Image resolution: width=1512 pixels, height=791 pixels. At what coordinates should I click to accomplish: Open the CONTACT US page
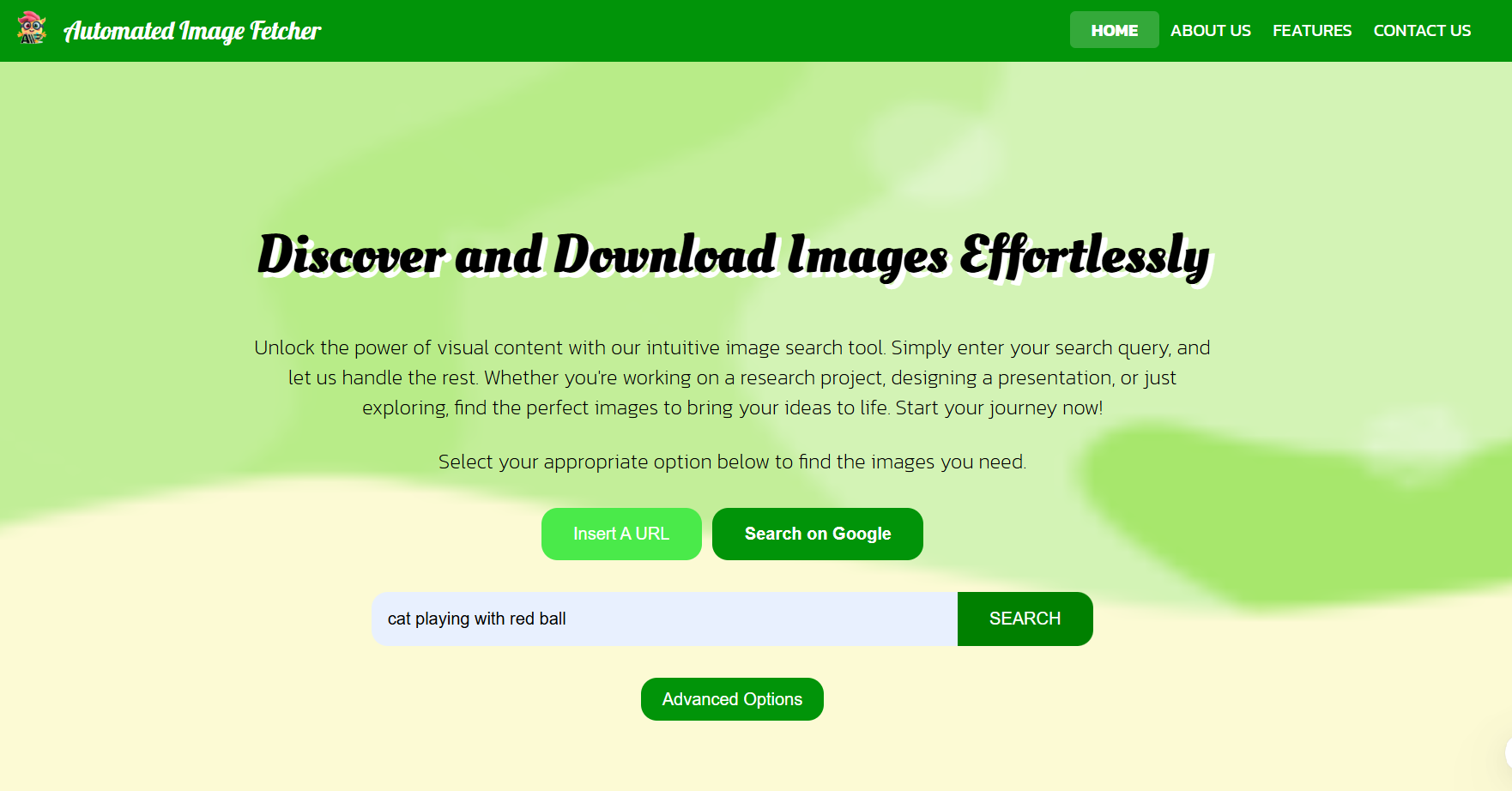(x=1422, y=29)
